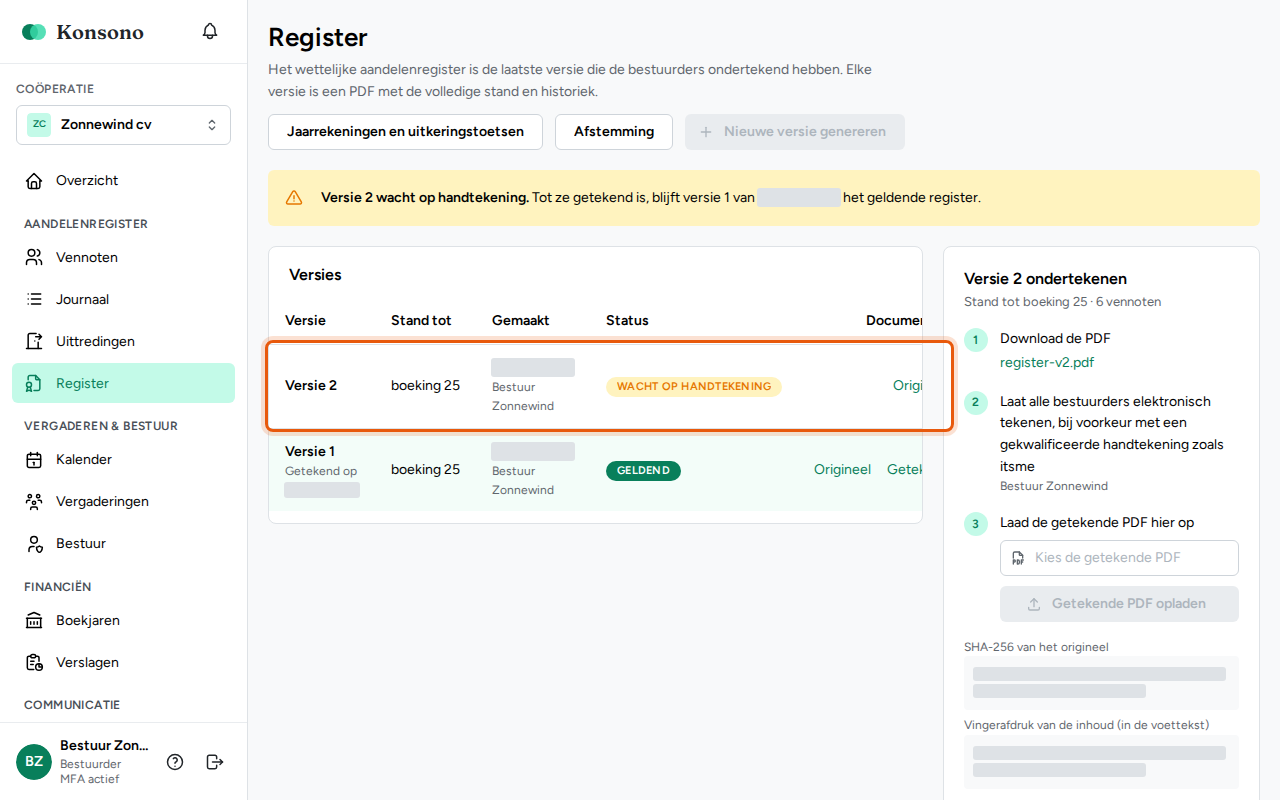Click the warning triangle icon in banner
Image resolution: width=1280 pixels, height=800 pixels.
[x=294, y=198]
